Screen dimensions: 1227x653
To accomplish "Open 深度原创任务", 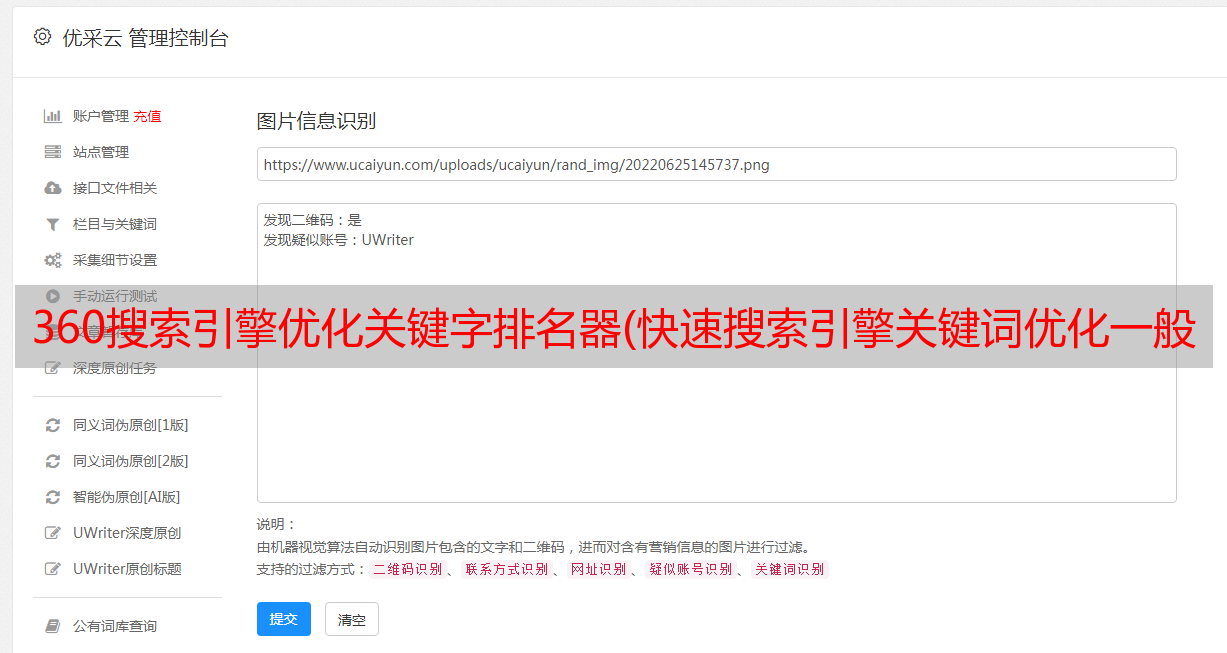I will [x=115, y=368].
